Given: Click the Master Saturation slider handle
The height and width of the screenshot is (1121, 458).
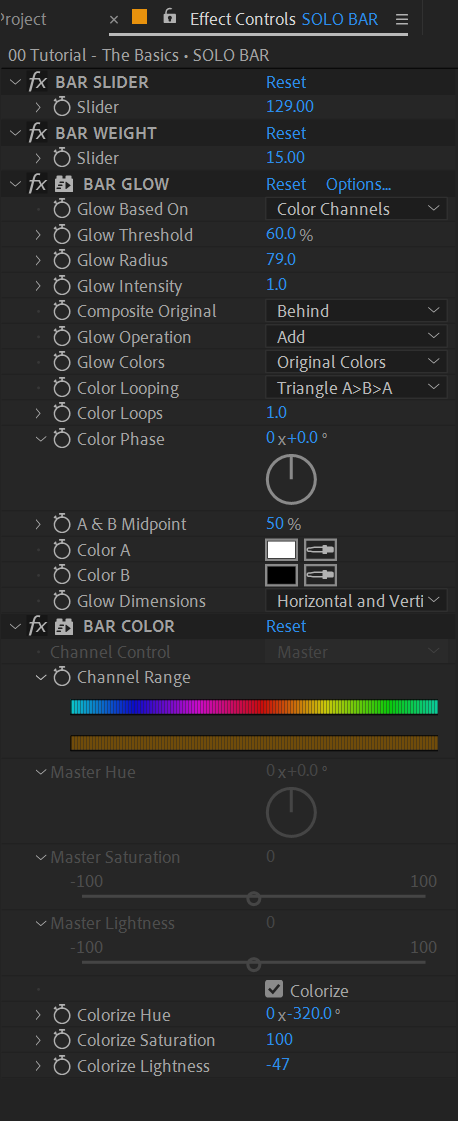Looking at the screenshot, I should coord(254,899).
